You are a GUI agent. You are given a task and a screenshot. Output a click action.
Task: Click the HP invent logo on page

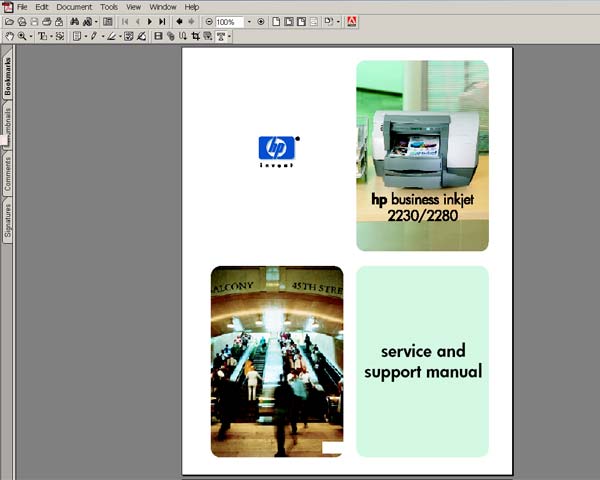(x=279, y=152)
